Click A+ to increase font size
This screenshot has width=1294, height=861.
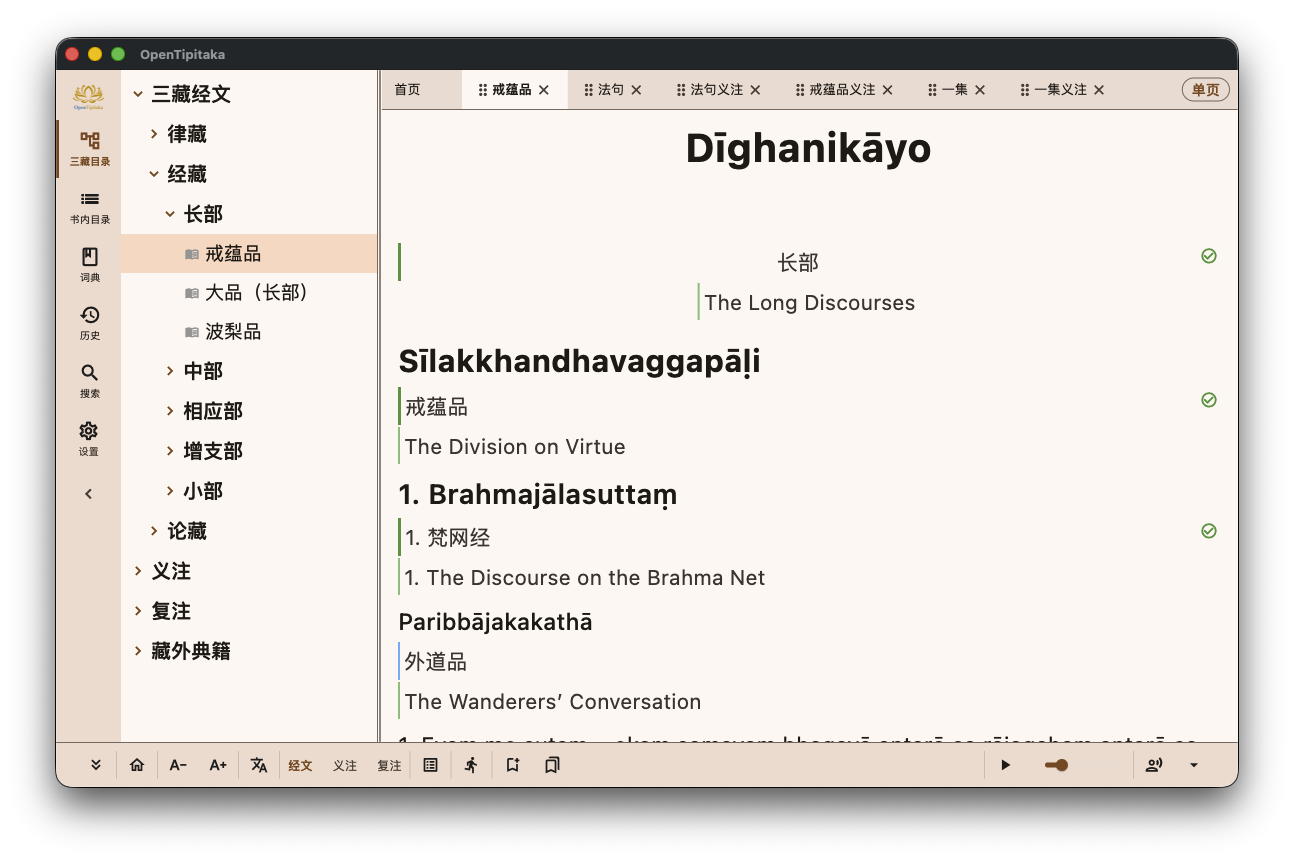click(218, 764)
